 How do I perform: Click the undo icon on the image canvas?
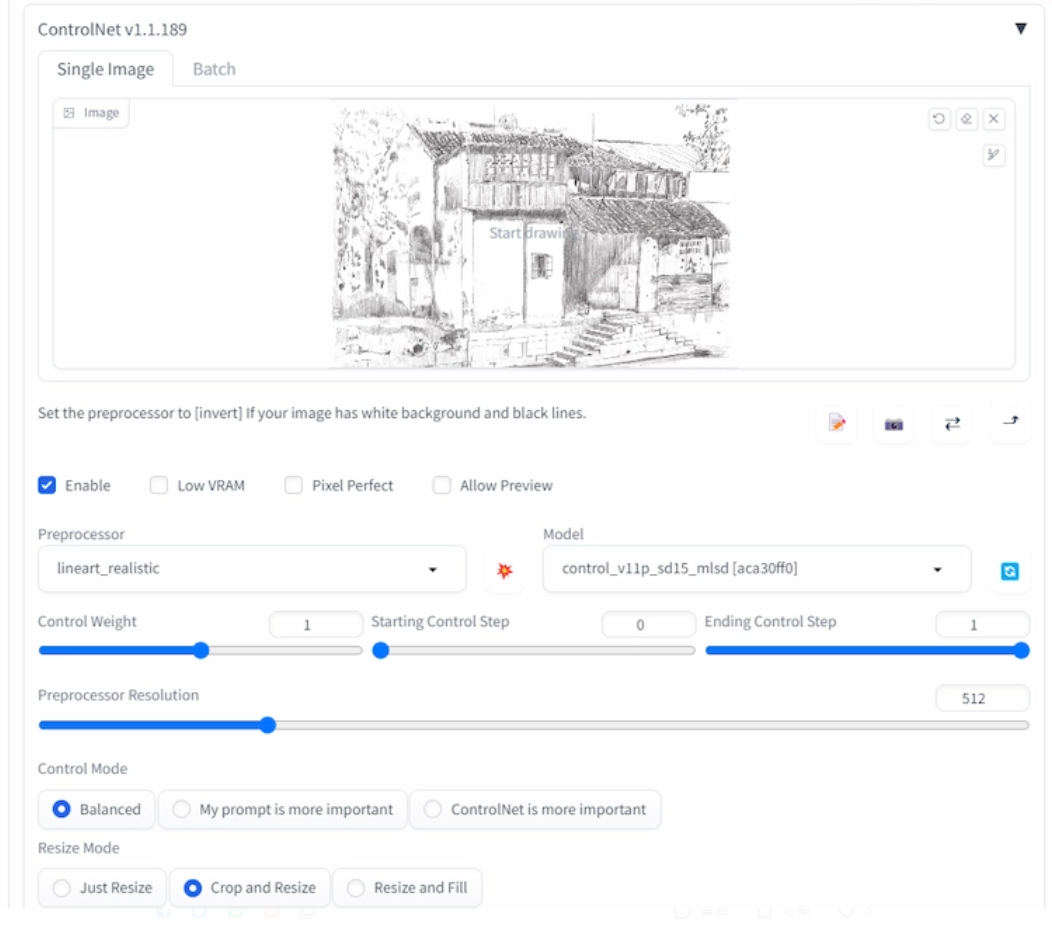pyautogui.click(x=939, y=119)
